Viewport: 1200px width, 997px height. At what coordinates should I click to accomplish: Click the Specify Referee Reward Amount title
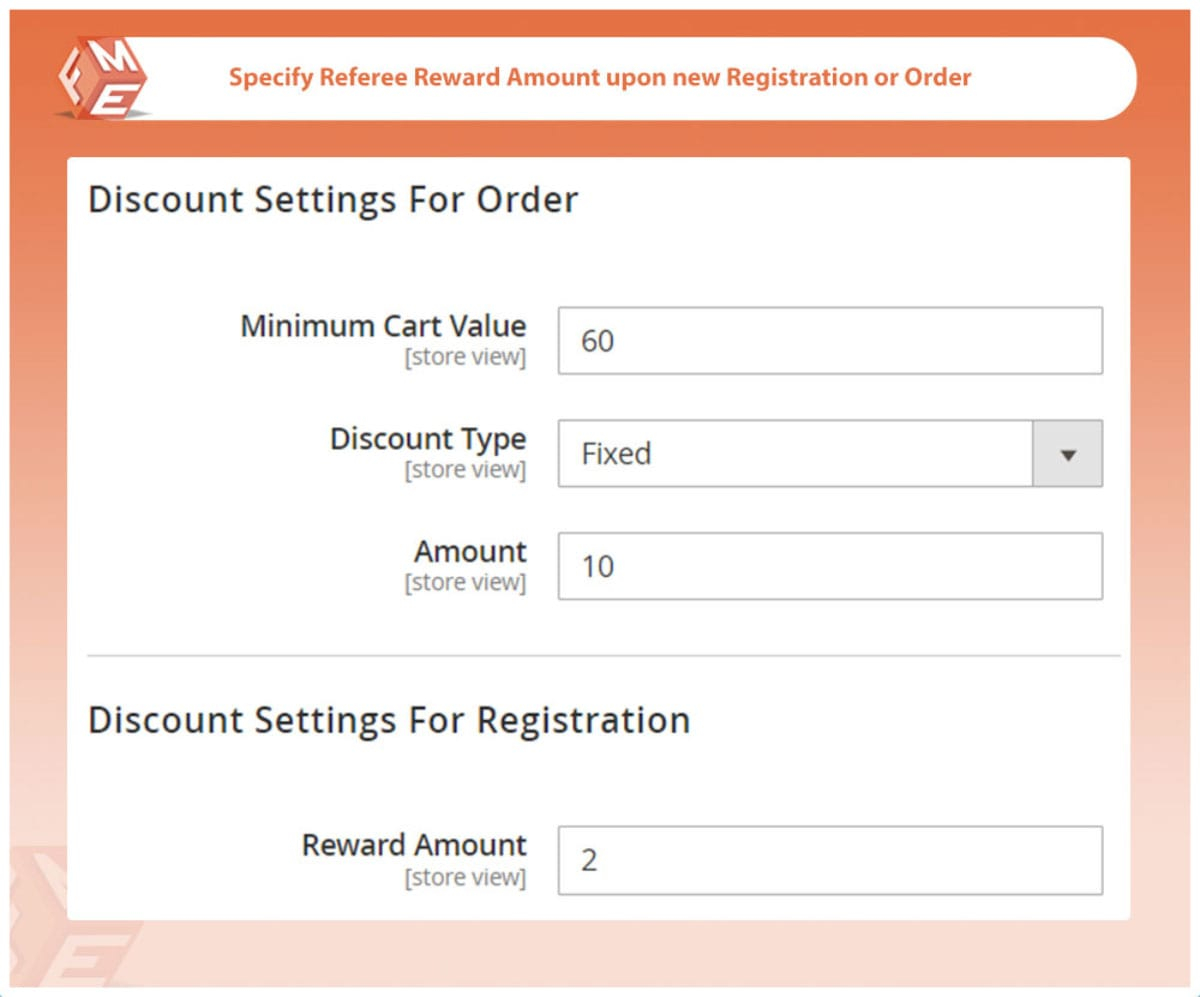coord(600,78)
